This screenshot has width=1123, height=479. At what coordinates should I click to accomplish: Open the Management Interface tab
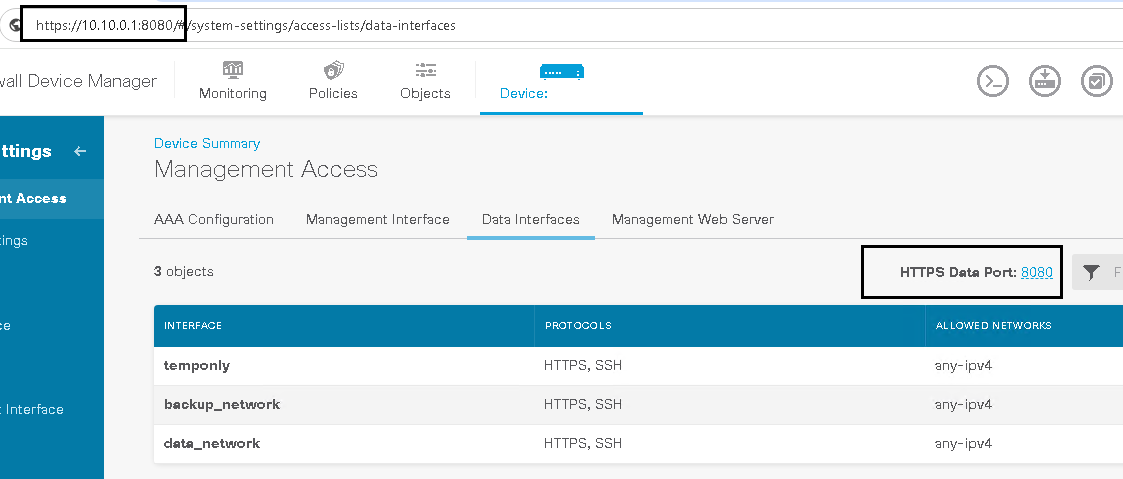click(x=377, y=219)
